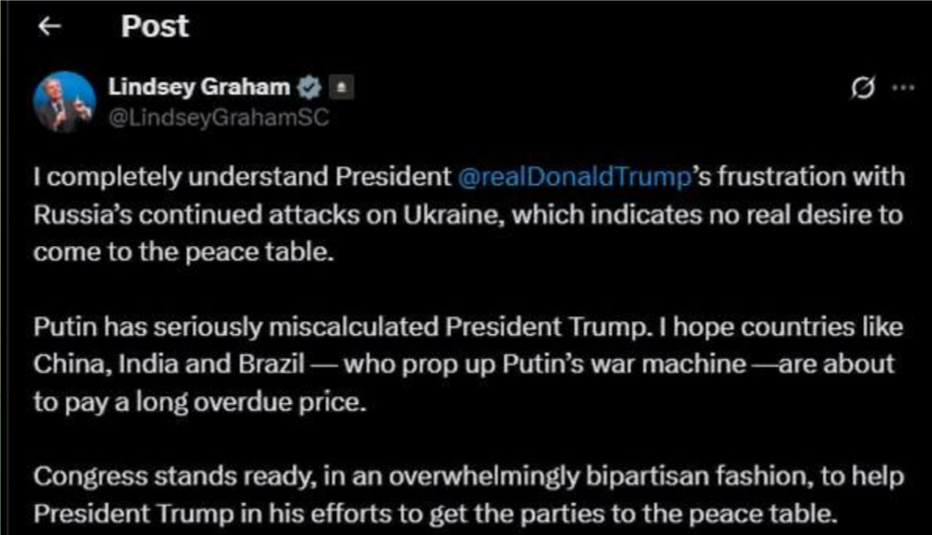Follow the @realDonaldTrump mention link

coord(574,177)
